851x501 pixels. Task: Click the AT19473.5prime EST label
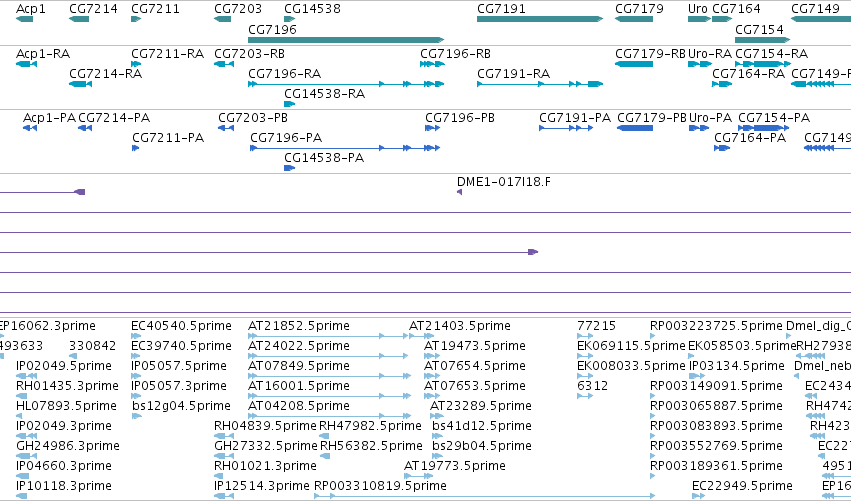click(475, 346)
